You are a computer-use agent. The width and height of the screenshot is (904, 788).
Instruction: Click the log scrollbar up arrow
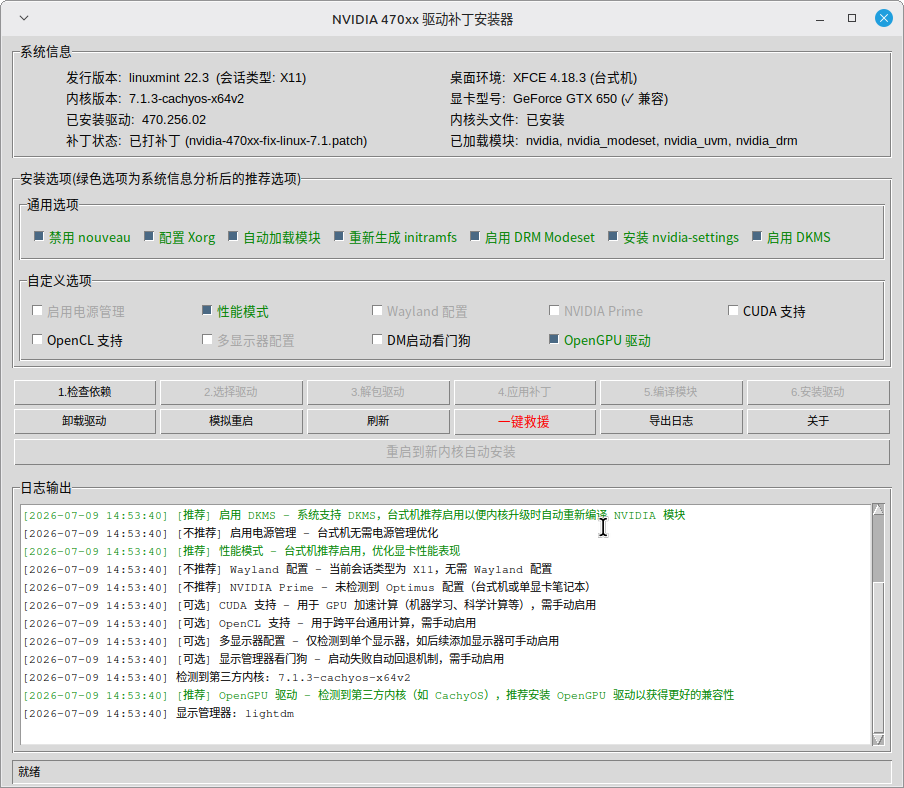tap(878, 510)
